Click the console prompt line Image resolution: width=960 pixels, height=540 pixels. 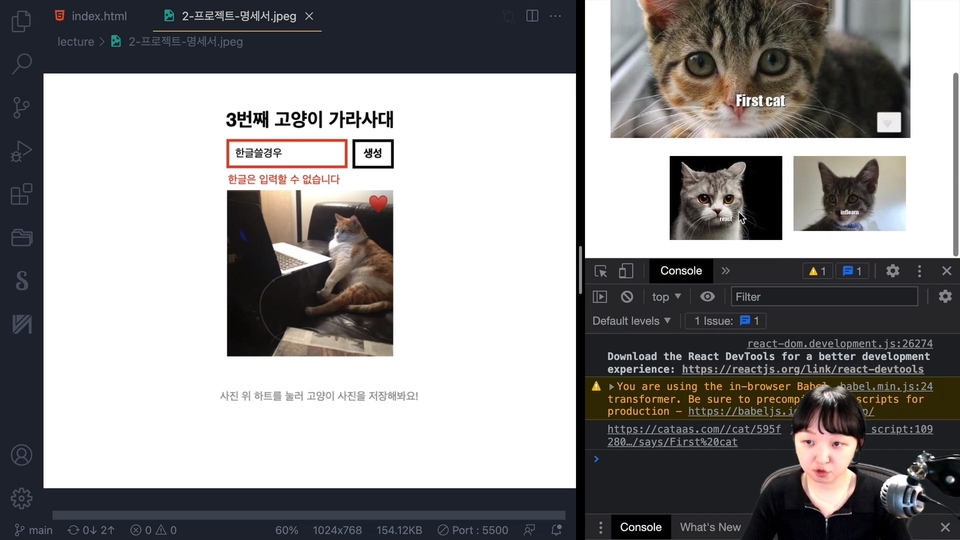(x=686, y=459)
